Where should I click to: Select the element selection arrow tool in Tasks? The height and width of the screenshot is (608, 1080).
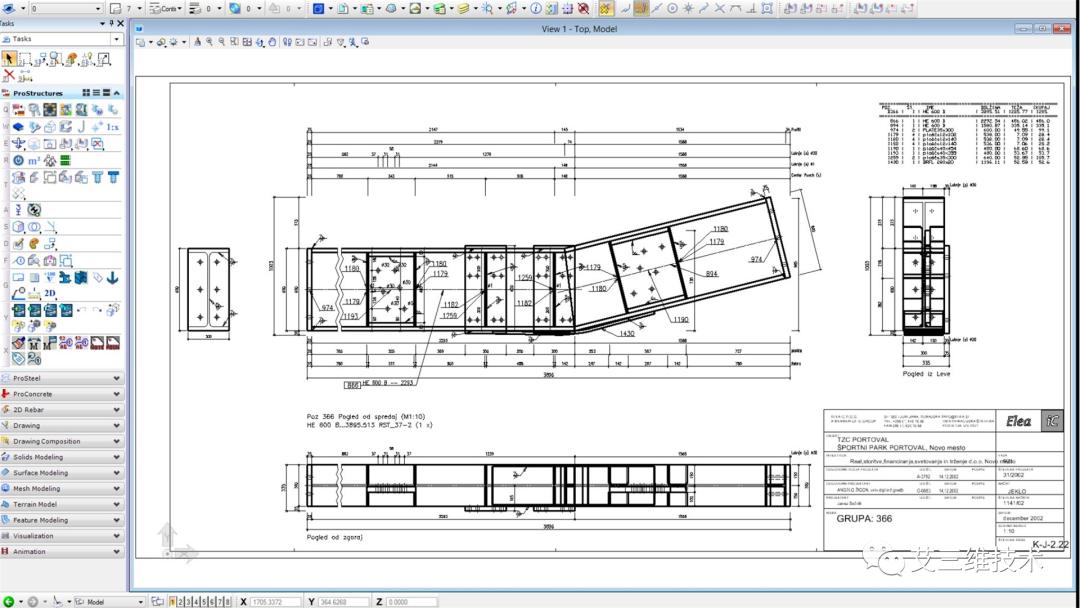tap(10, 58)
